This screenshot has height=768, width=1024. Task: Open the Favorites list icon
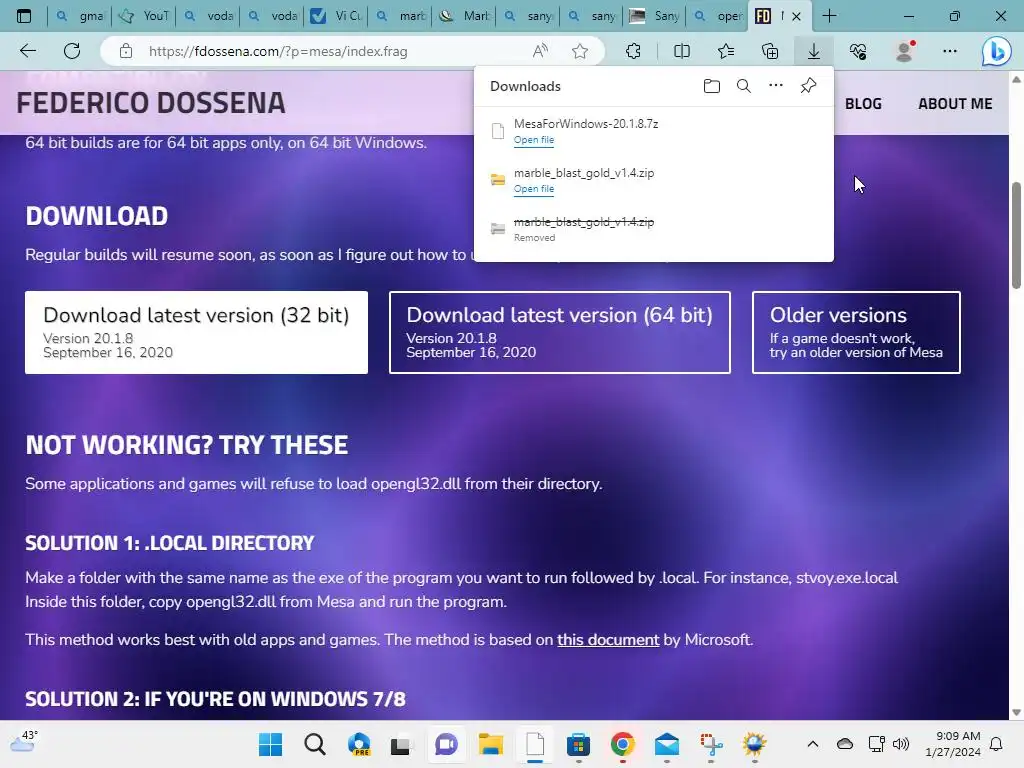(726, 51)
